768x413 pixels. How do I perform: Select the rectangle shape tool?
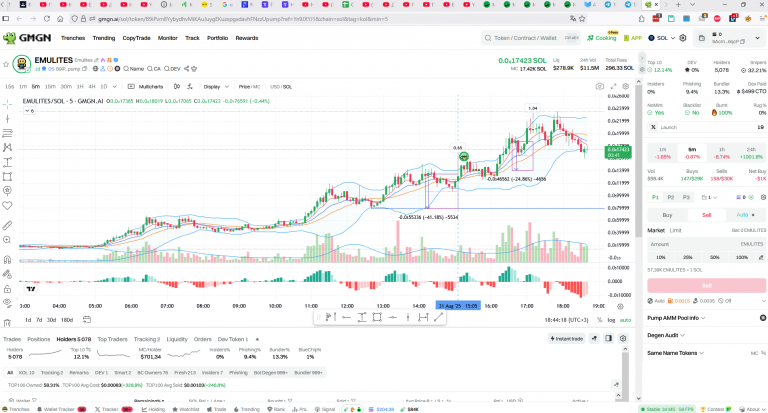coord(7,176)
